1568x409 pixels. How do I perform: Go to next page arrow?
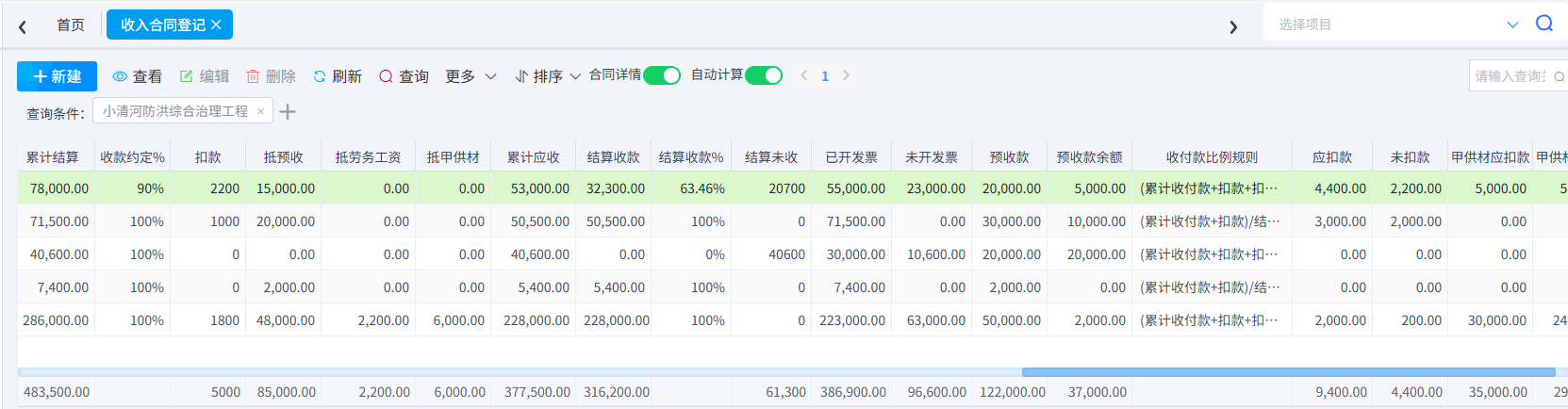tap(846, 75)
